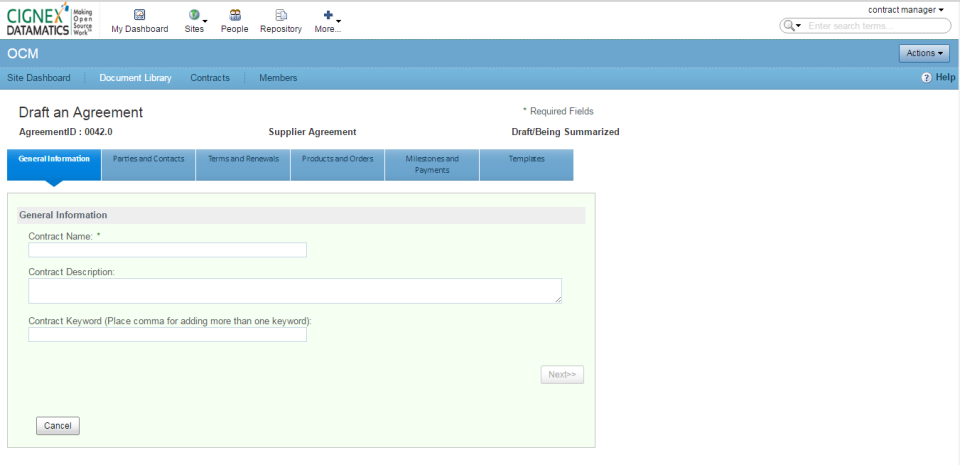The width and height of the screenshot is (960, 465).
Task: Click the General Information section header
Action: coord(301,215)
